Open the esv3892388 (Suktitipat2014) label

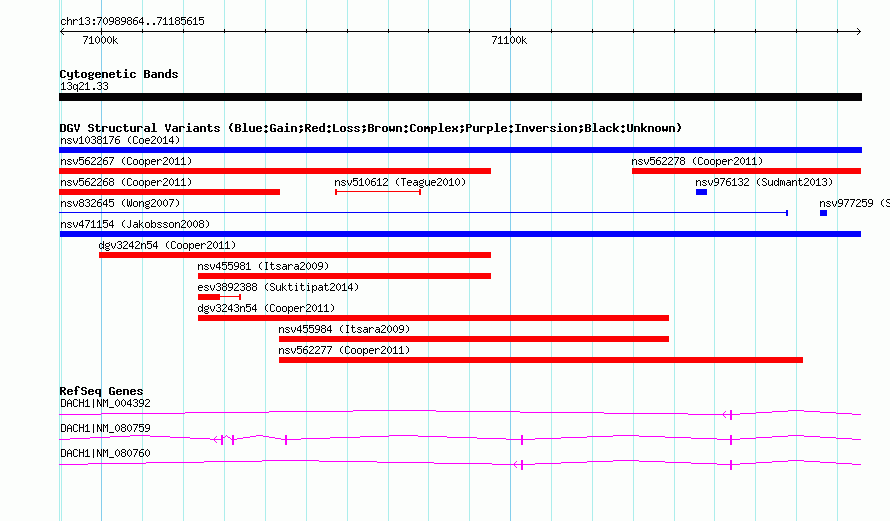[x=278, y=287]
